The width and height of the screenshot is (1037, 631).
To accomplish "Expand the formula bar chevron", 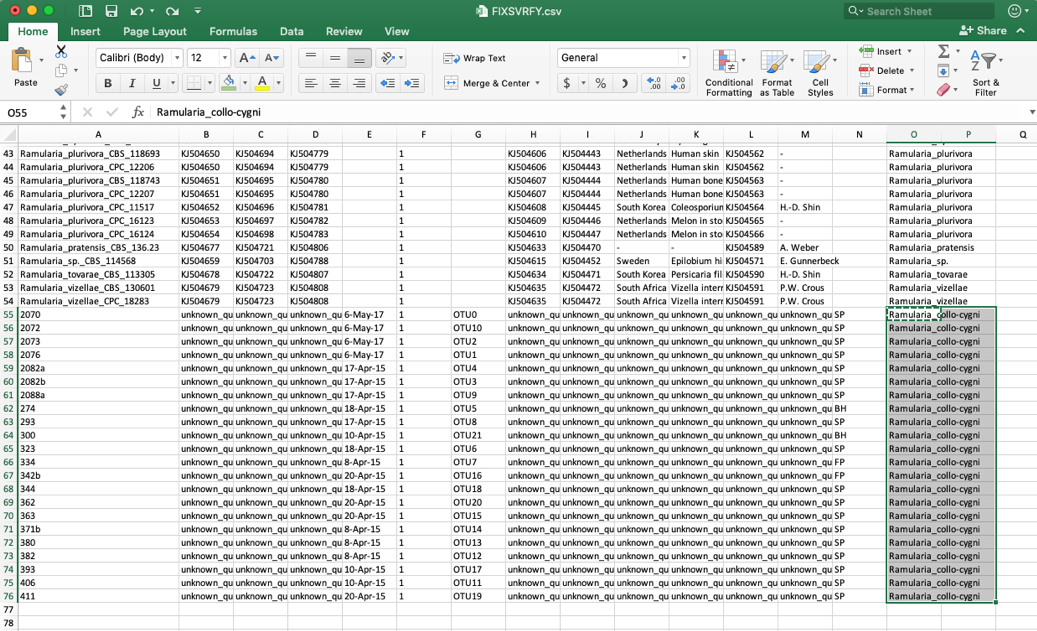I will pos(1032,112).
